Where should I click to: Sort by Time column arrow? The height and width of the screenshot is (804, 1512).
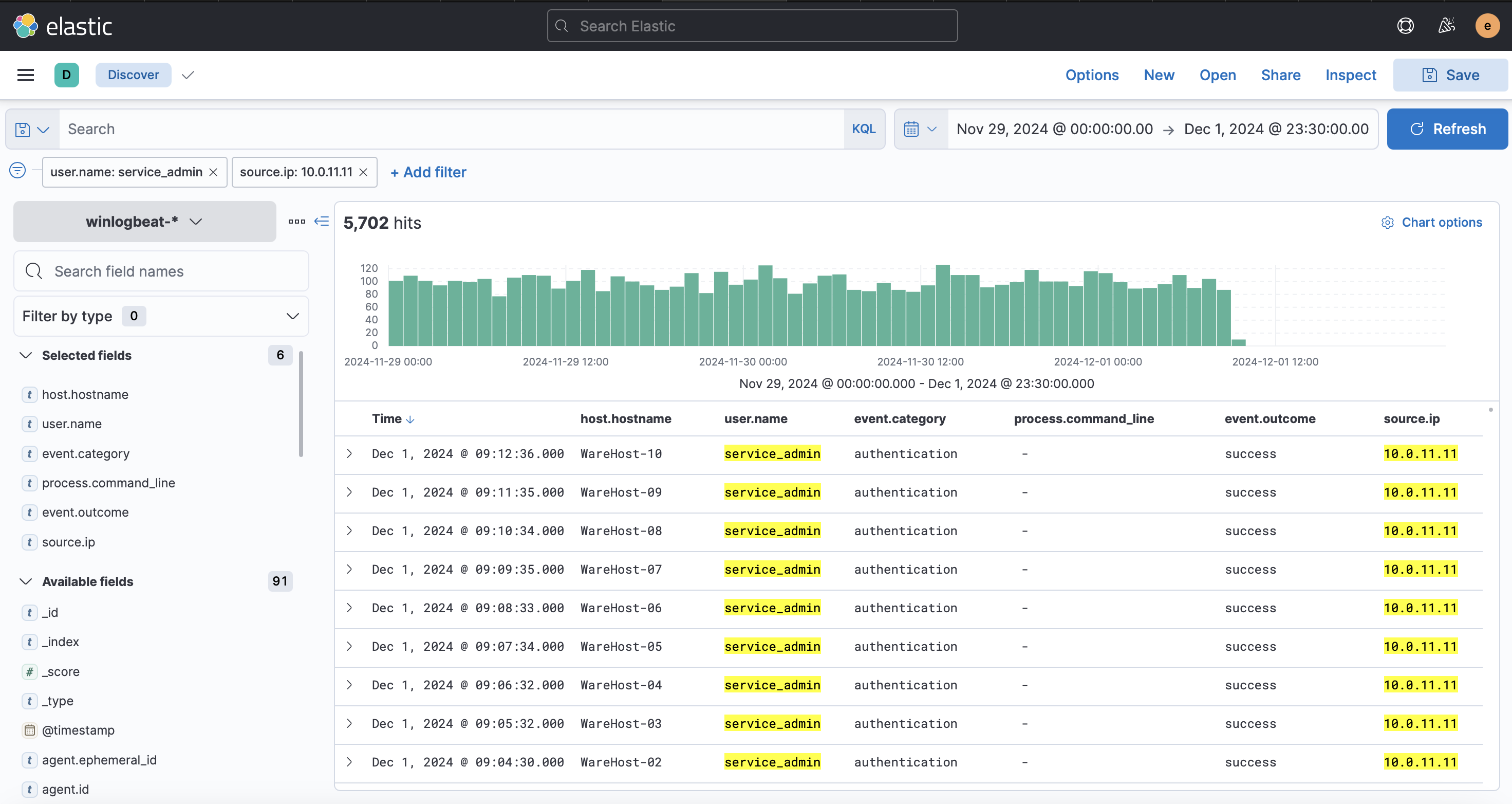click(410, 419)
